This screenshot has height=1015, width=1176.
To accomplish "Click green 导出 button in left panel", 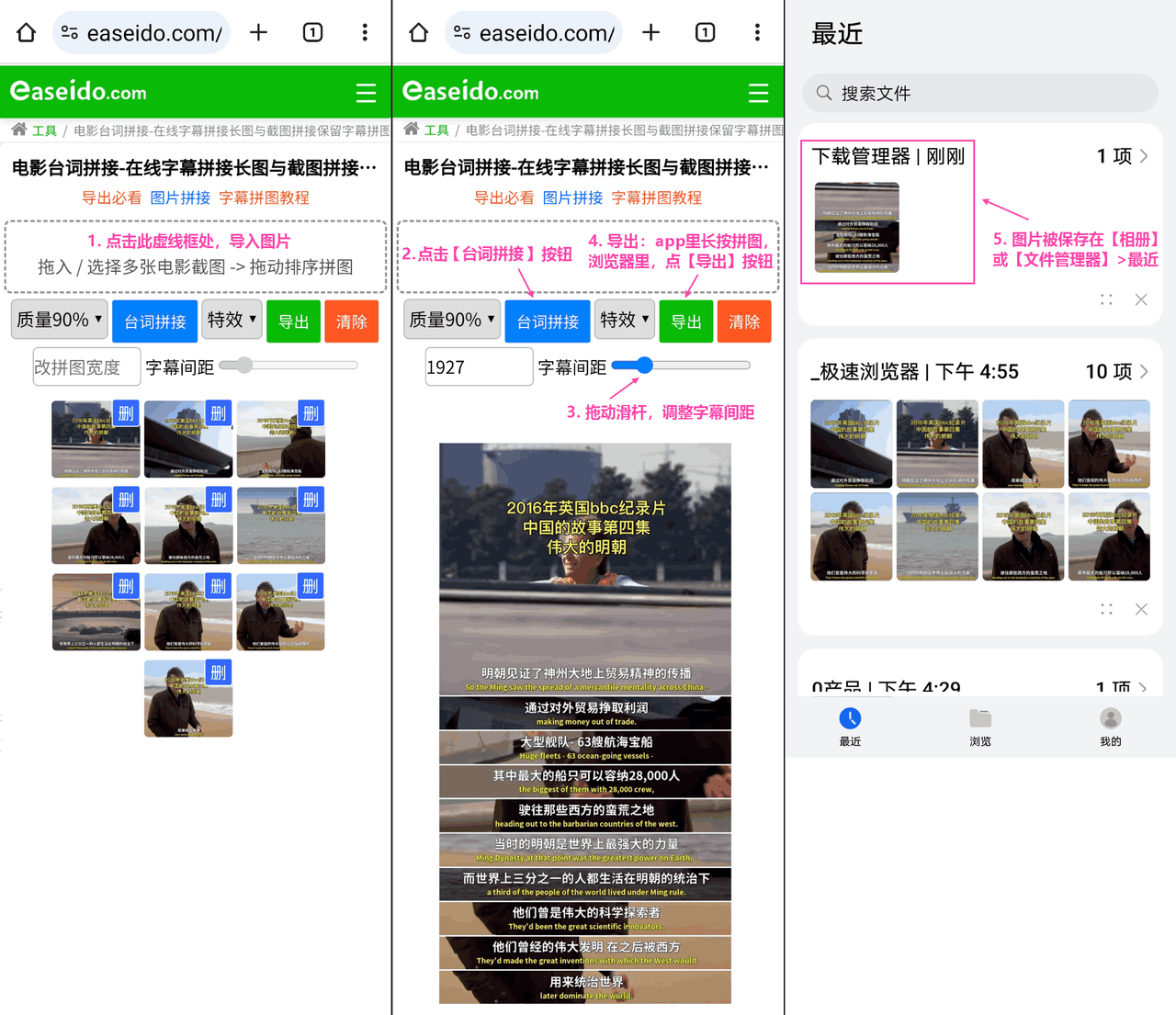I will pyautogui.click(x=293, y=321).
